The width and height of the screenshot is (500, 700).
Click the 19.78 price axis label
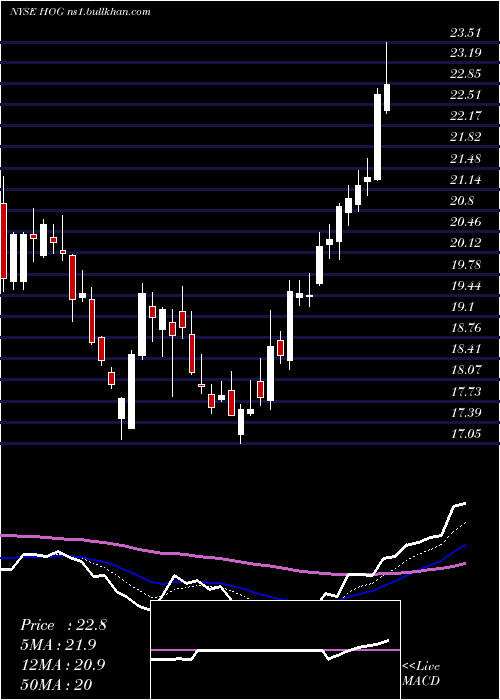pyautogui.click(x=466, y=265)
